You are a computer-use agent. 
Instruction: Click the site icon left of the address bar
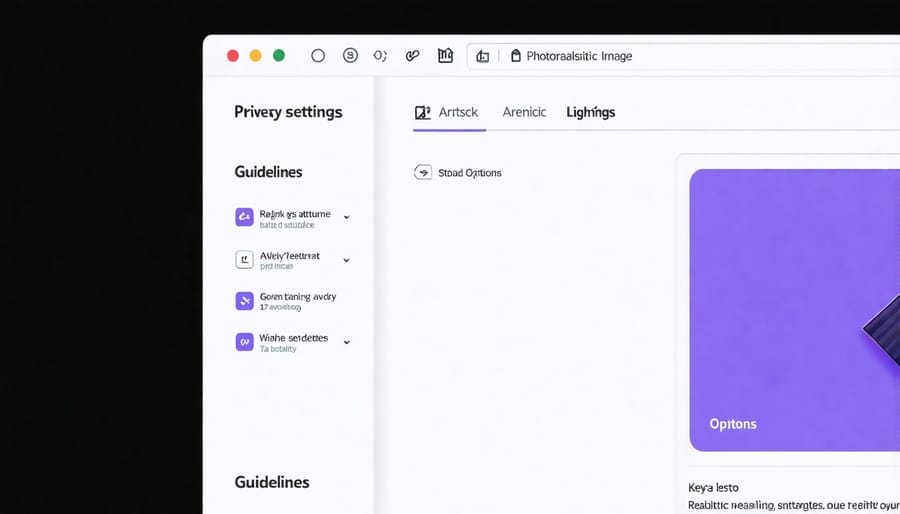pyautogui.click(x=483, y=56)
